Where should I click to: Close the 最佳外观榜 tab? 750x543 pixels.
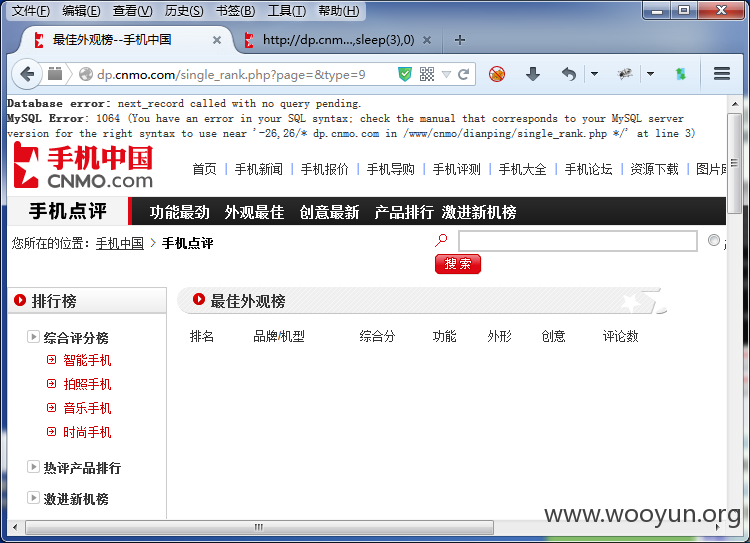(x=217, y=40)
